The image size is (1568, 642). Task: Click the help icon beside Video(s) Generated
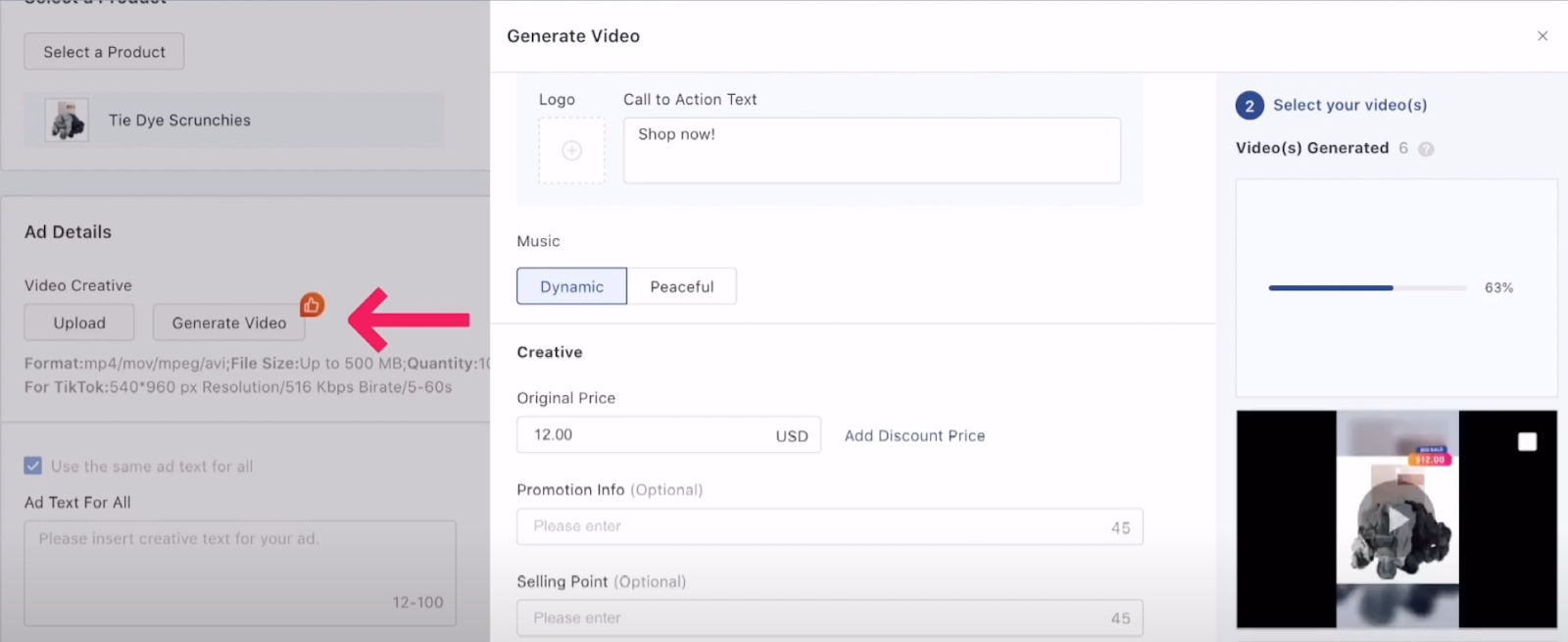tap(1426, 149)
